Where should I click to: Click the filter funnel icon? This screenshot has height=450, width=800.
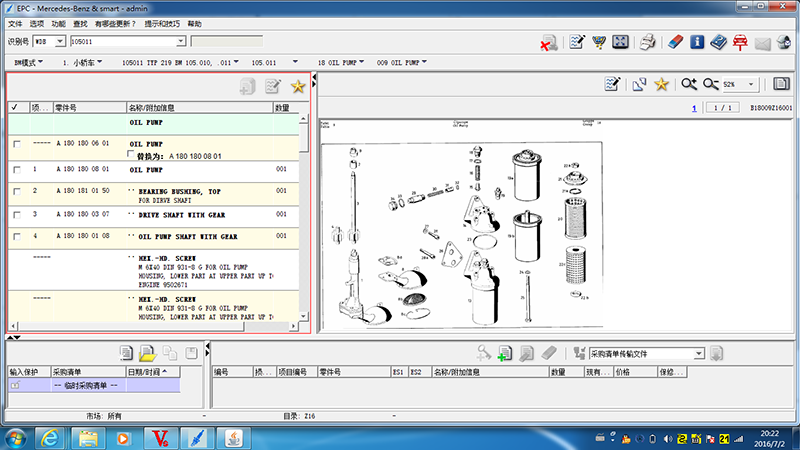tap(599, 42)
